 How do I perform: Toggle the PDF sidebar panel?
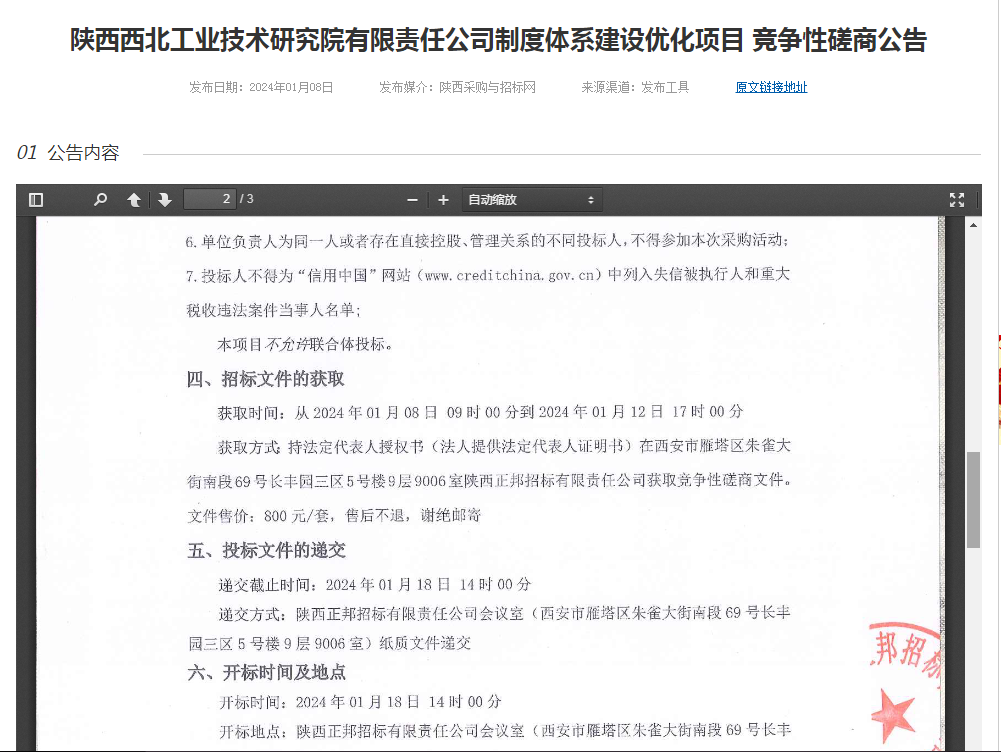pos(36,200)
